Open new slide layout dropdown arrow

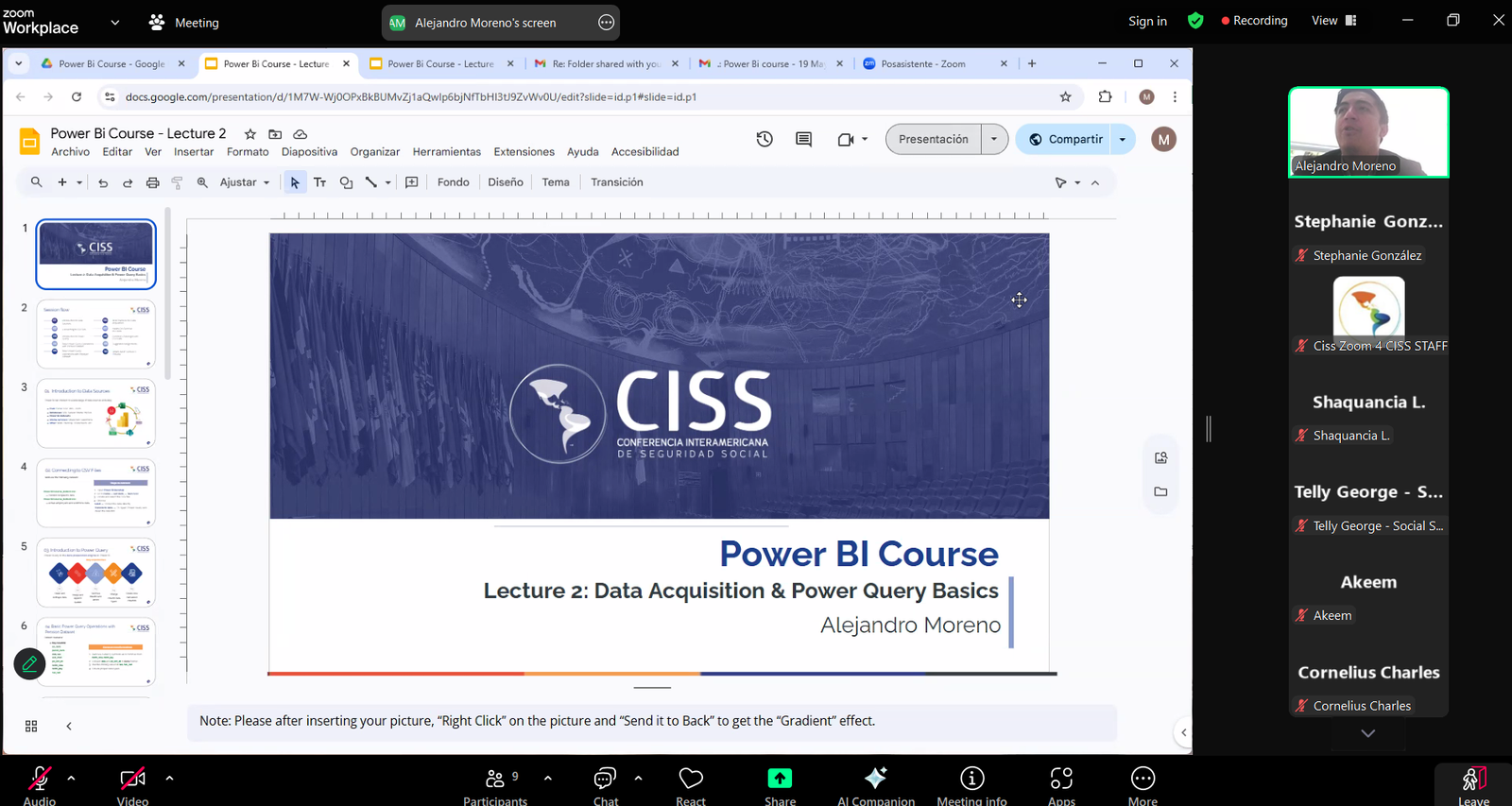click(x=79, y=182)
